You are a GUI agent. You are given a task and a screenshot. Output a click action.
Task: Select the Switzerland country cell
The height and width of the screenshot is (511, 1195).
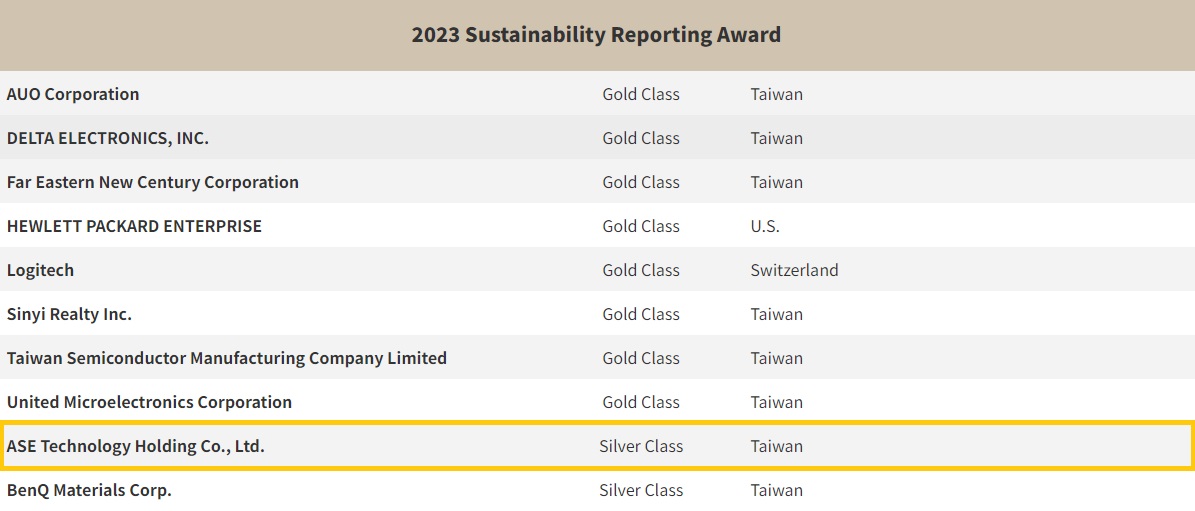(x=794, y=270)
